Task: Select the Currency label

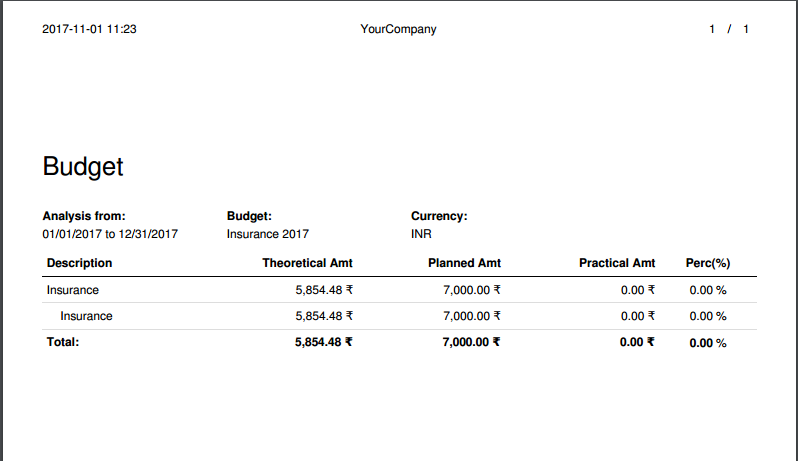Action: point(439,216)
